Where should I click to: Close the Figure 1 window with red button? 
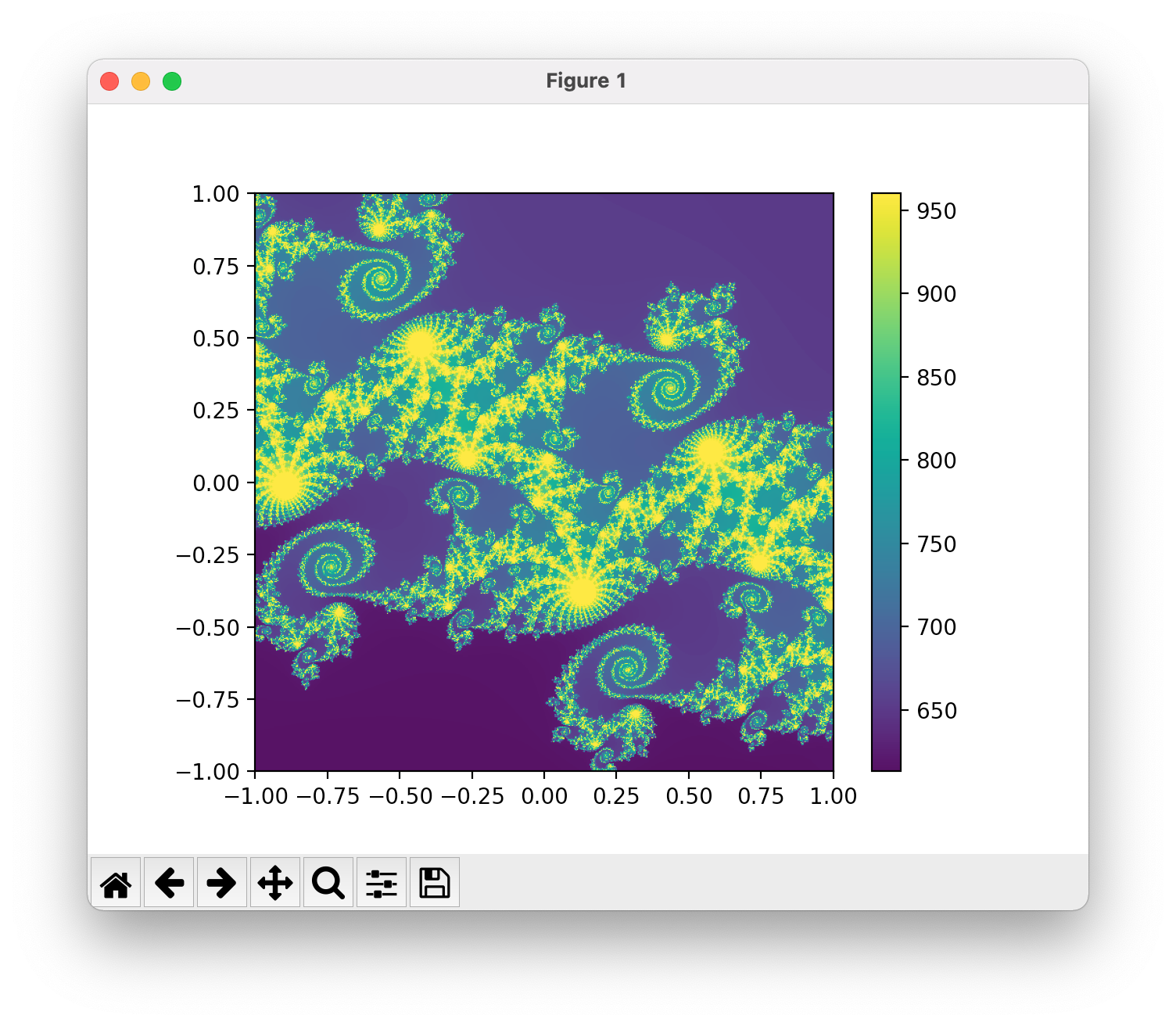tap(109, 81)
